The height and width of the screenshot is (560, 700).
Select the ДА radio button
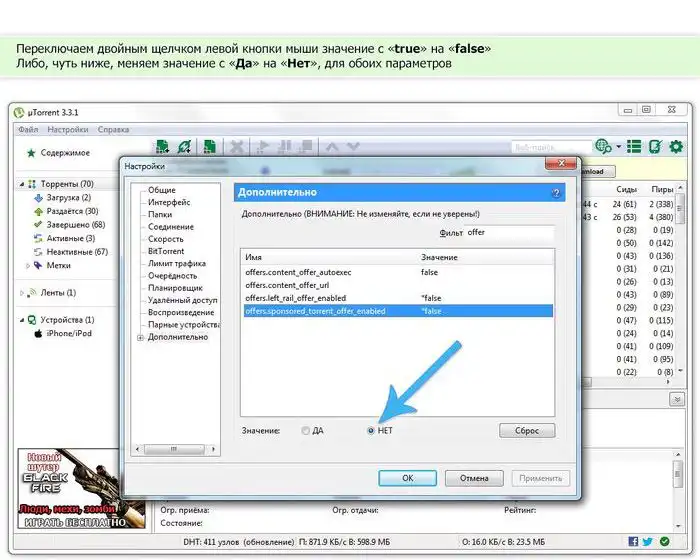(x=306, y=431)
